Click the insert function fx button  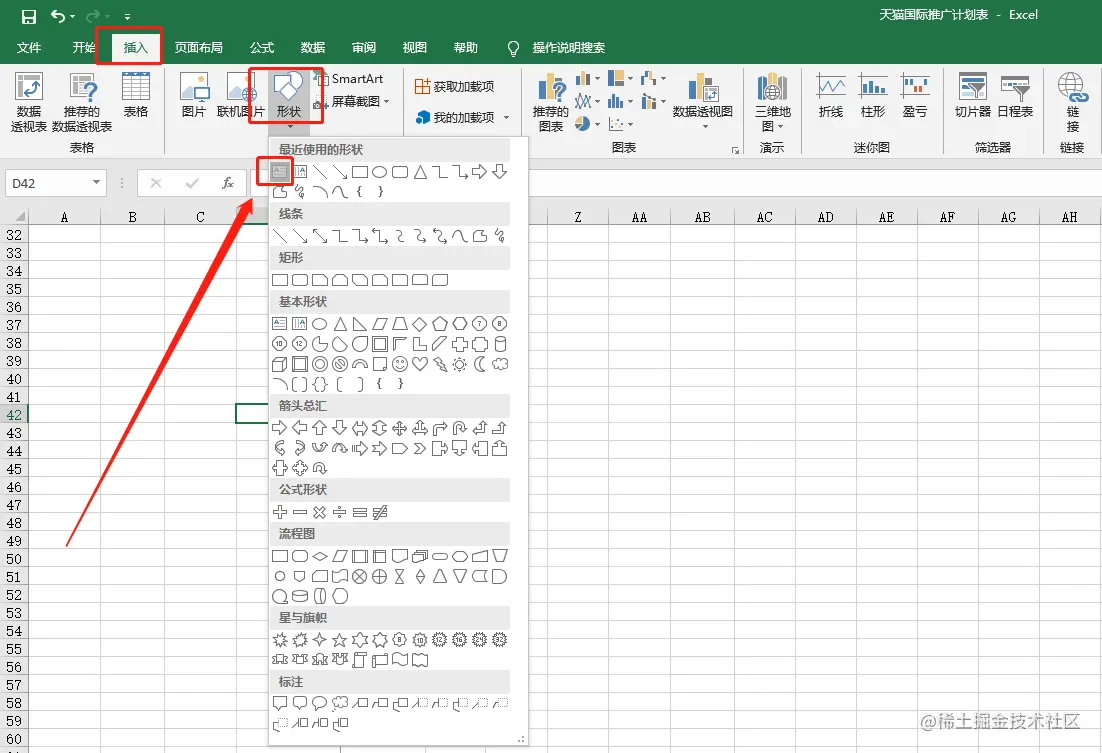(228, 184)
